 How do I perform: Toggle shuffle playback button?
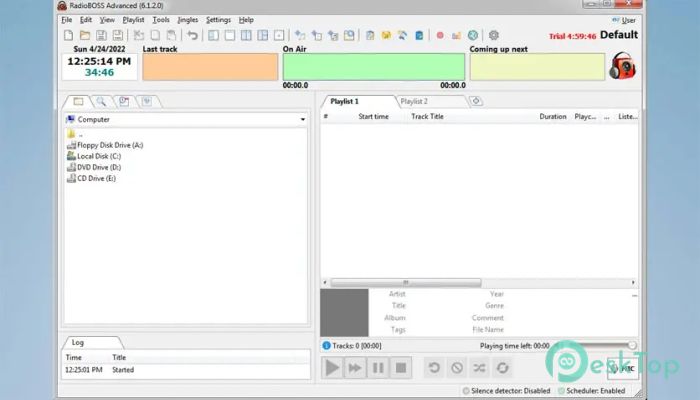click(x=479, y=368)
